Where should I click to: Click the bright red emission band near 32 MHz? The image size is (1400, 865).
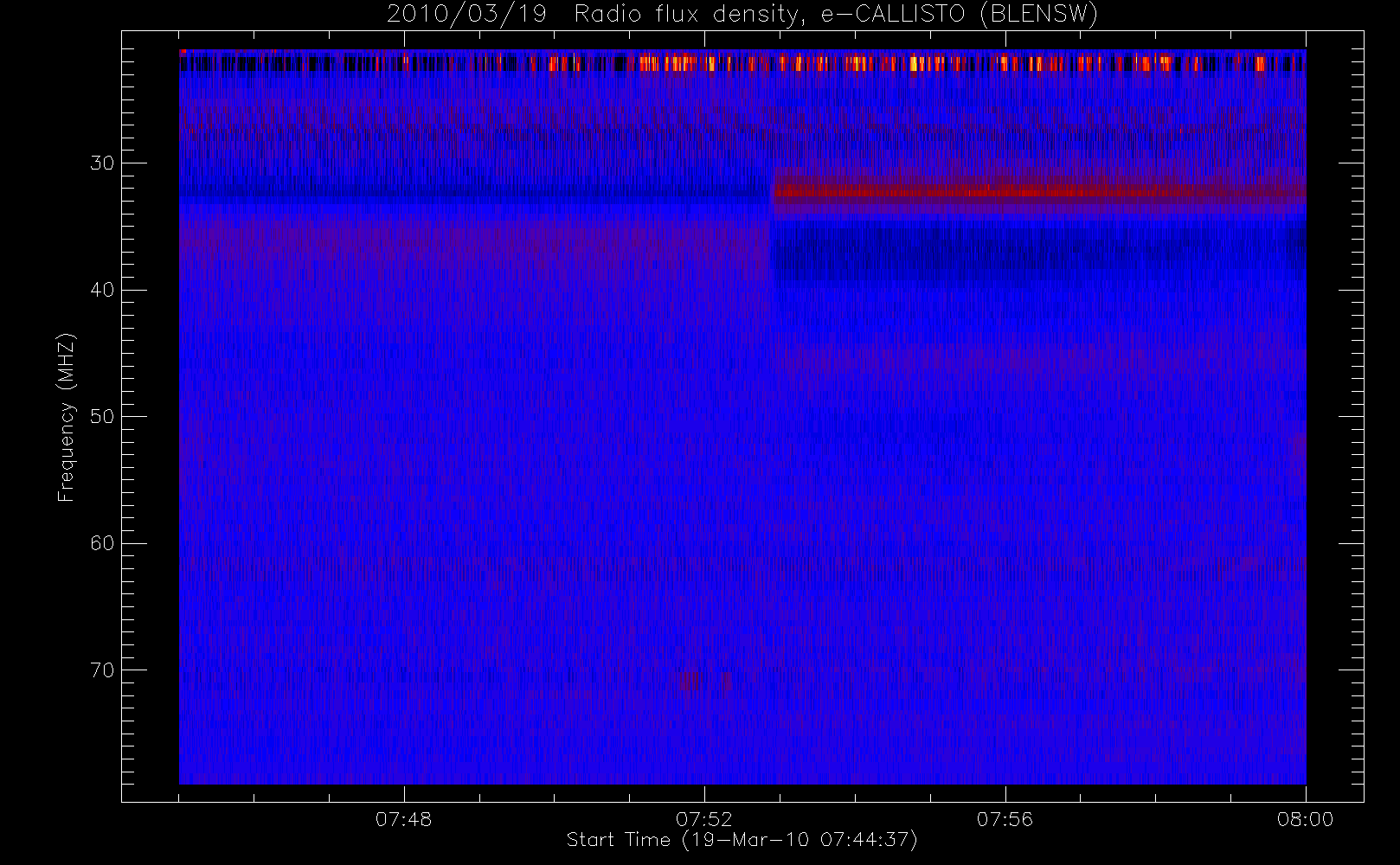click(x=1038, y=192)
